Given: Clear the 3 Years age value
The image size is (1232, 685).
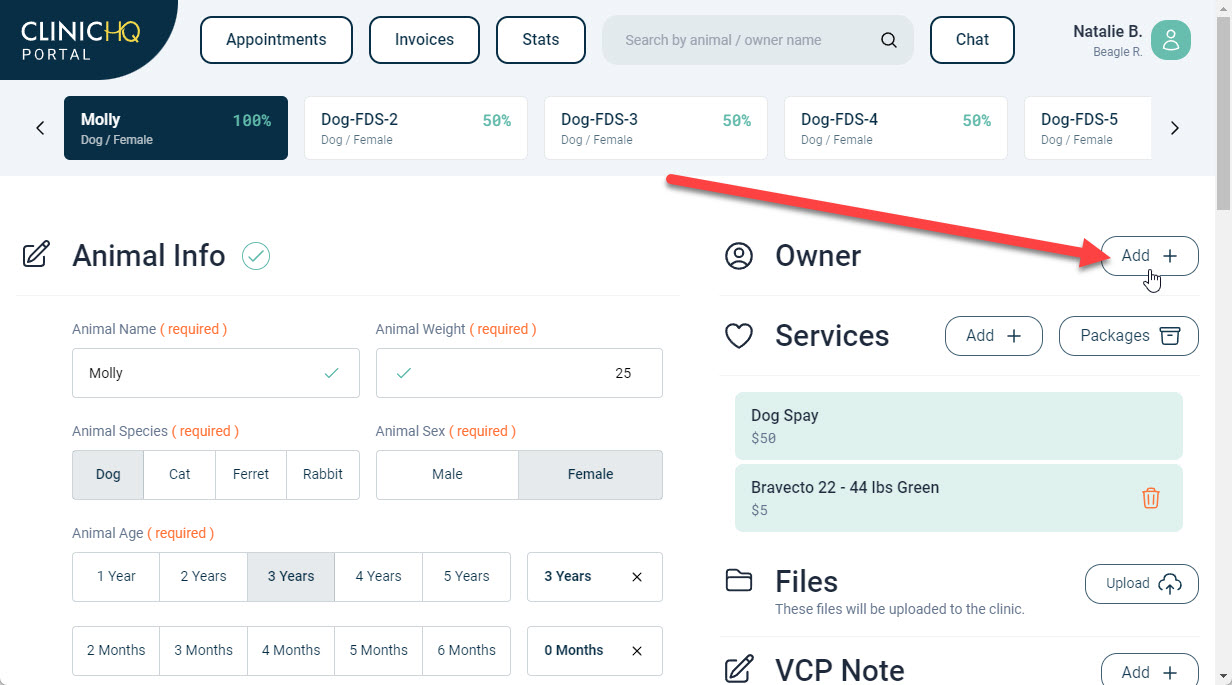Looking at the screenshot, I should tap(637, 577).
